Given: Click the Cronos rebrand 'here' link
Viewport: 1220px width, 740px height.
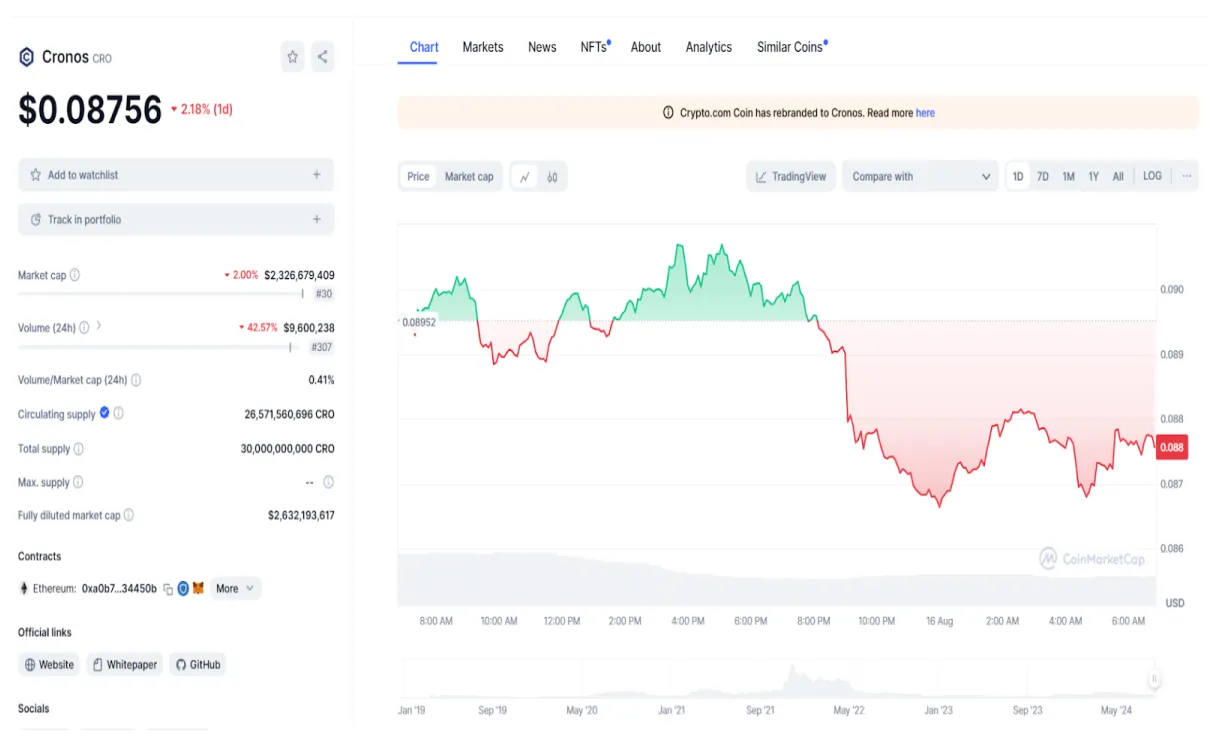Looking at the screenshot, I should (x=925, y=112).
